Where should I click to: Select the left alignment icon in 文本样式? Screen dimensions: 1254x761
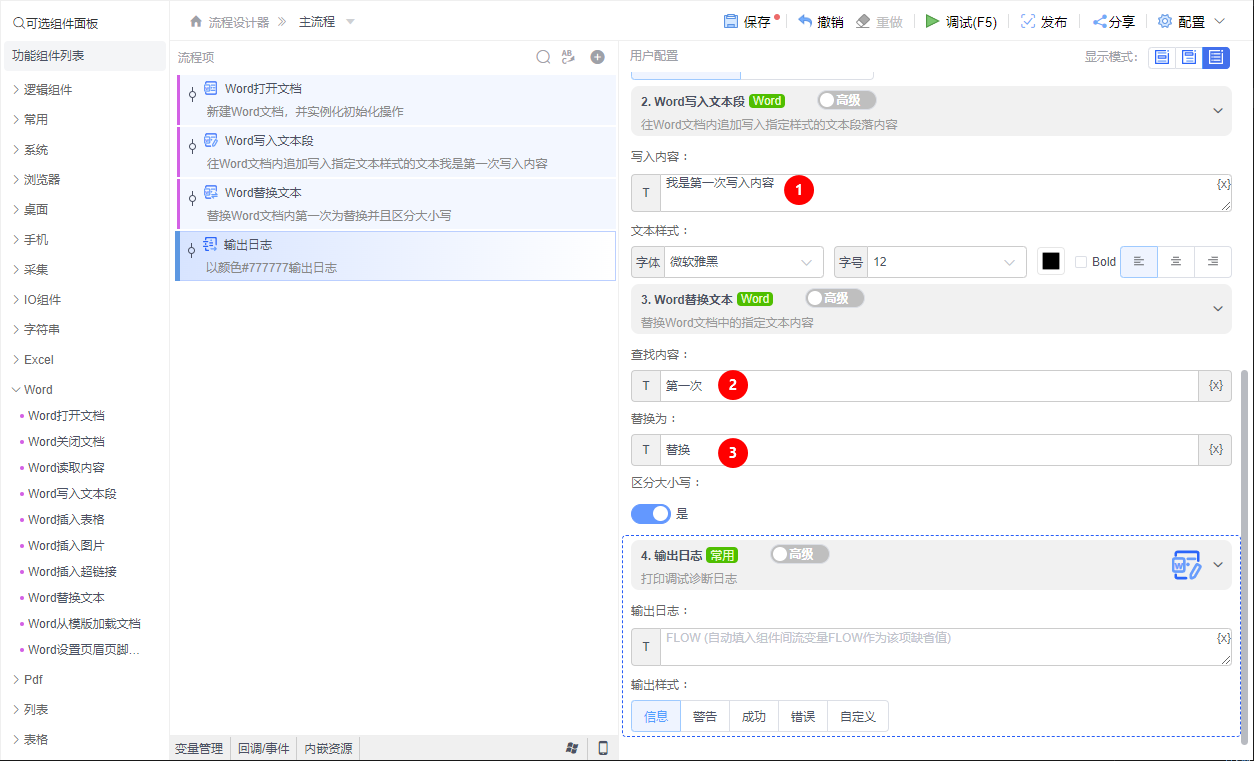click(1140, 261)
